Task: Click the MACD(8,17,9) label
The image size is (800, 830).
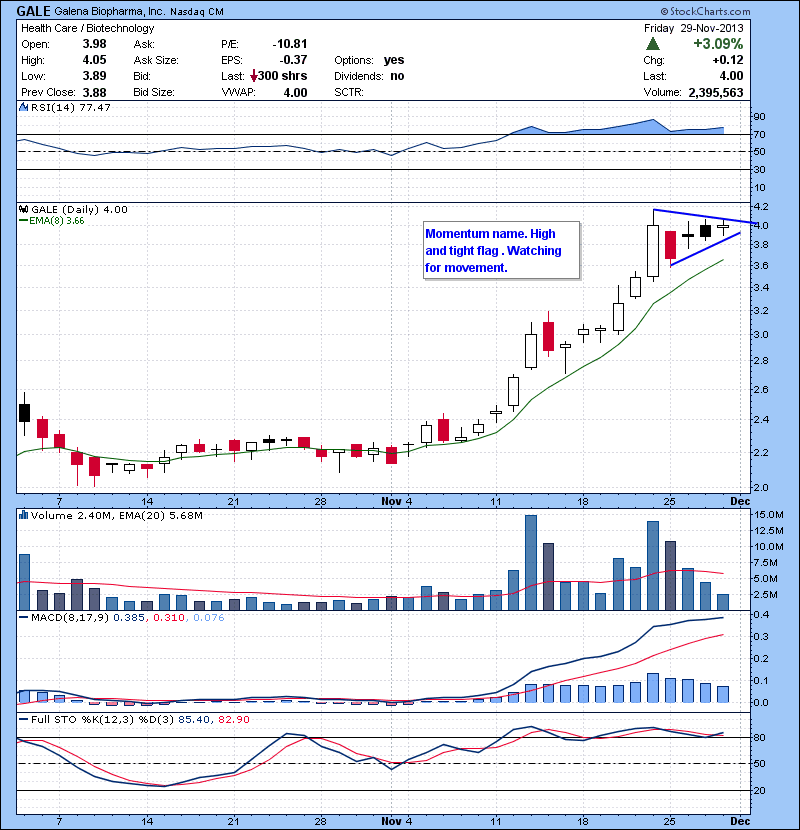Action: [70, 617]
